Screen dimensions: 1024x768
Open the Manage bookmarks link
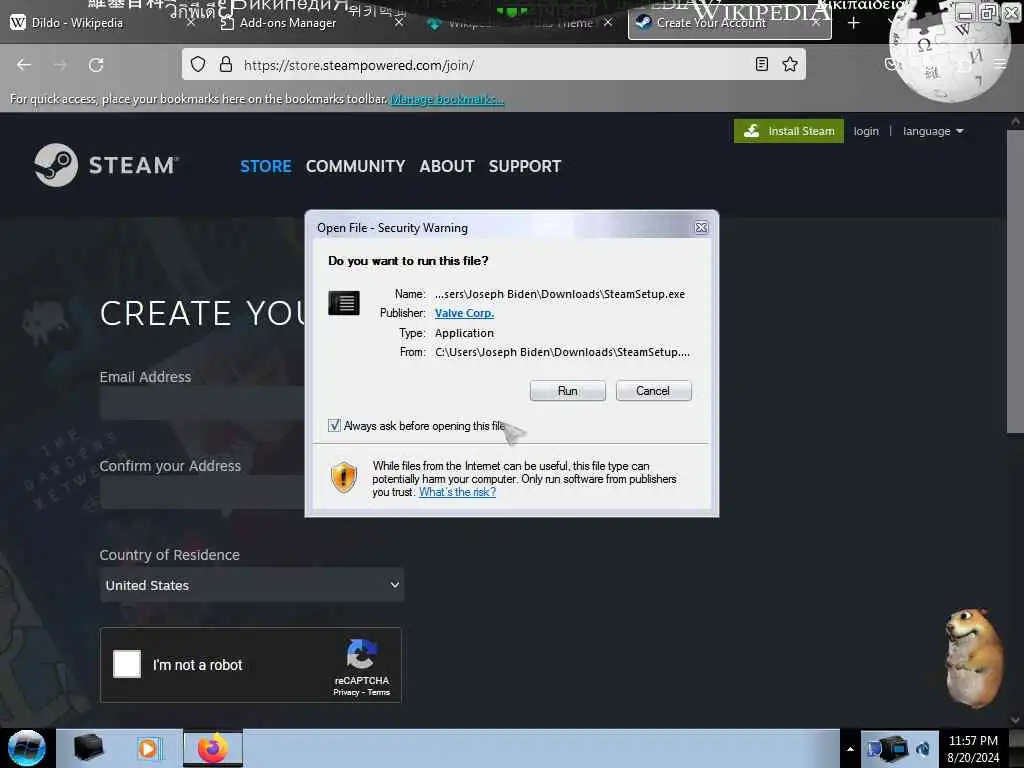click(447, 99)
